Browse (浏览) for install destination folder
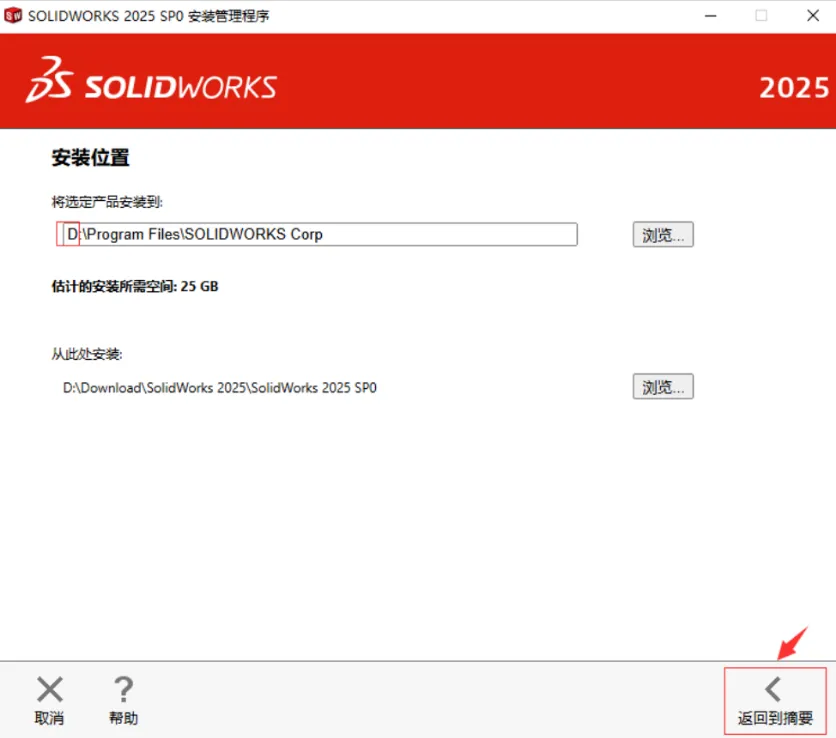The width and height of the screenshot is (836, 738). [663, 235]
